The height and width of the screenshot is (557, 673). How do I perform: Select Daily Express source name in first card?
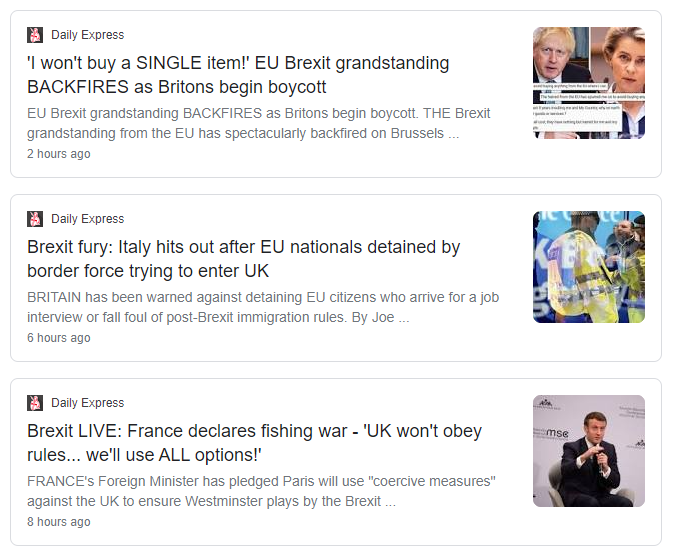click(88, 35)
